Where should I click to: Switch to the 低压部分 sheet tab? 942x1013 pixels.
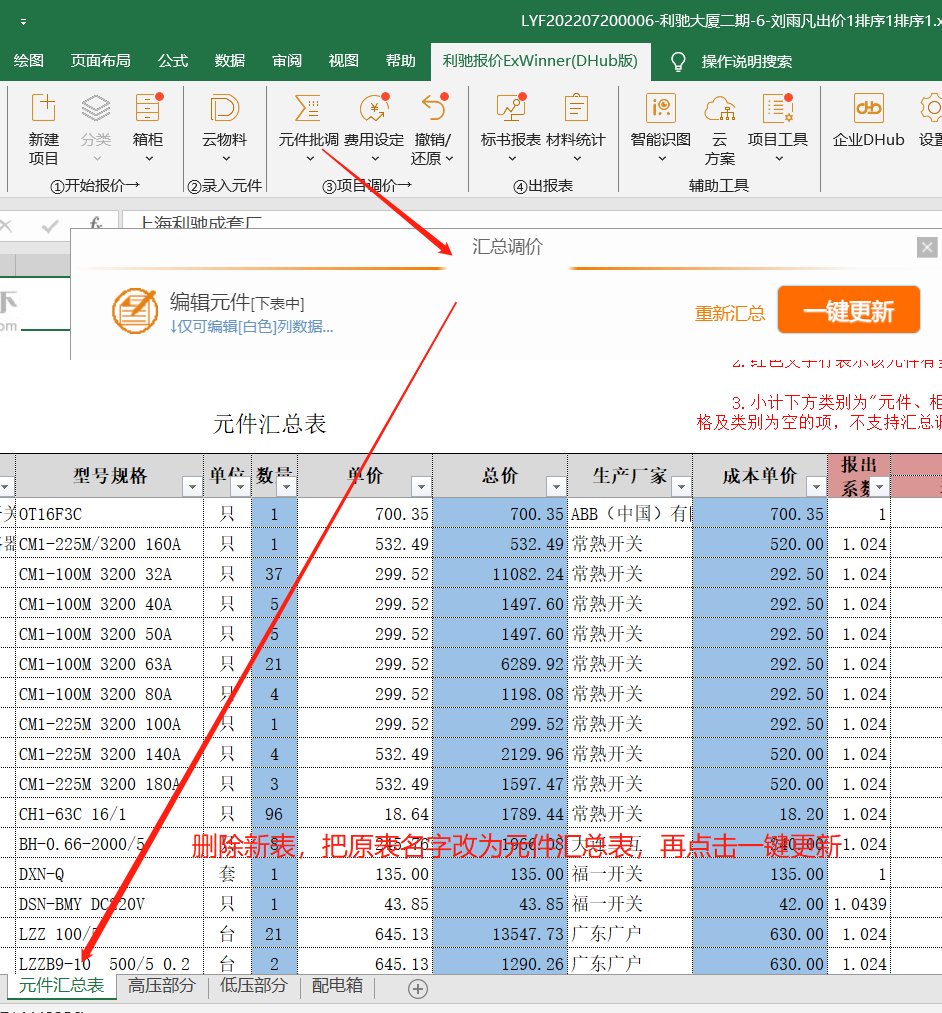click(253, 985)
